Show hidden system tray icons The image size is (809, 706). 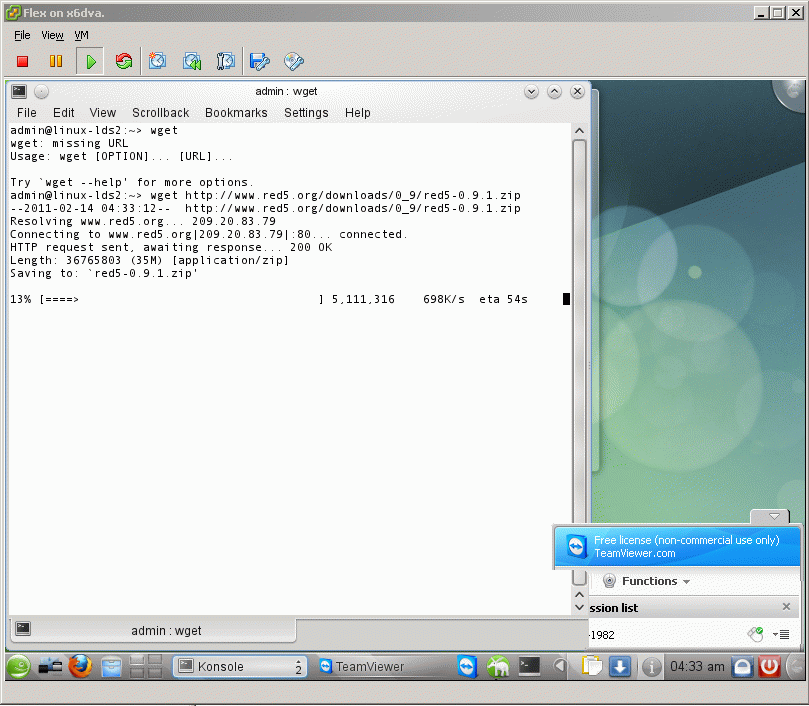tap(559, 666)
